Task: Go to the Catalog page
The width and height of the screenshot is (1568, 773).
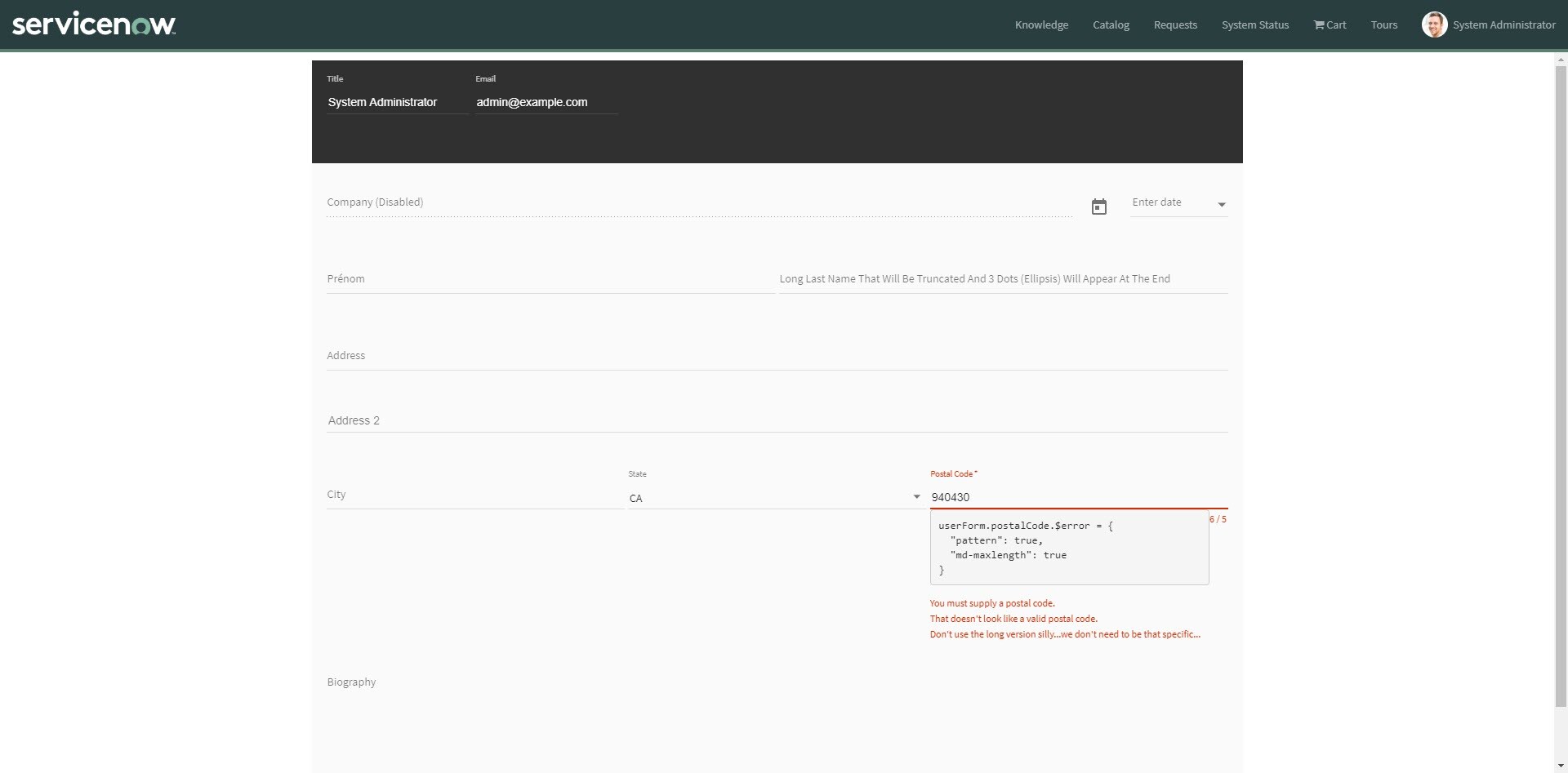Action: click(1111, 24)
